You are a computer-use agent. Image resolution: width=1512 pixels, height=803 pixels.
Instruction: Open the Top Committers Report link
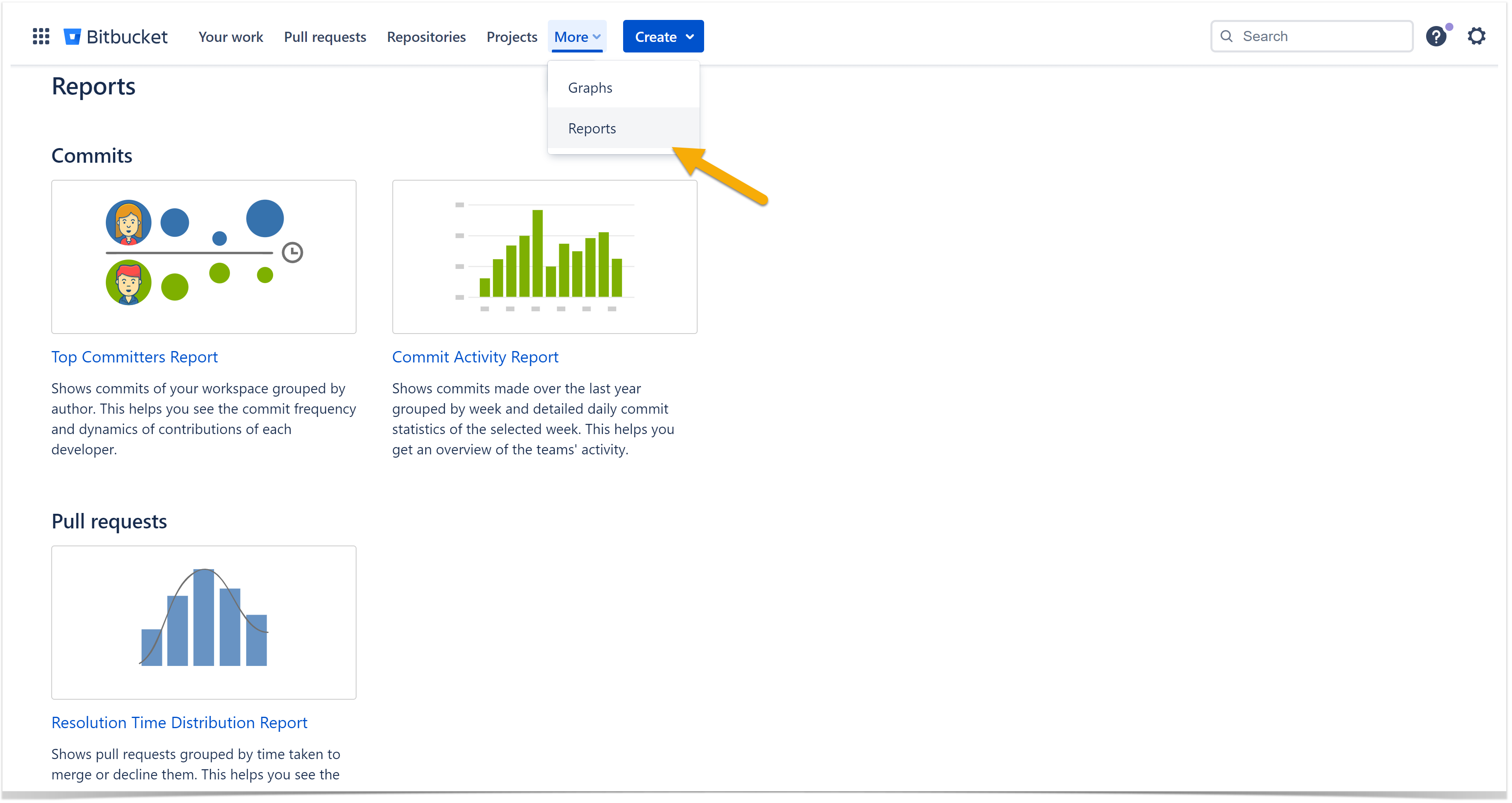[x=134, y=357]
